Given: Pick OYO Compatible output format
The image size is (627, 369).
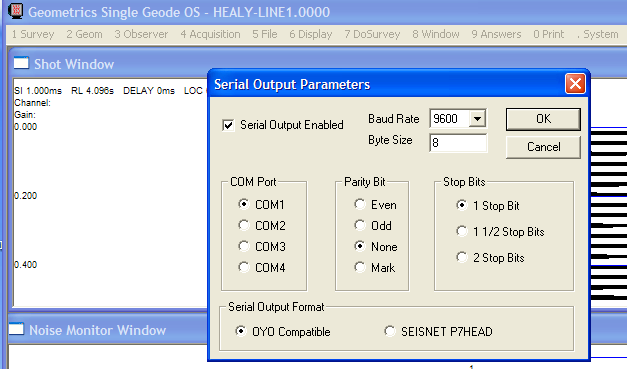Looking at the screenshot, I should pos(240,331).
